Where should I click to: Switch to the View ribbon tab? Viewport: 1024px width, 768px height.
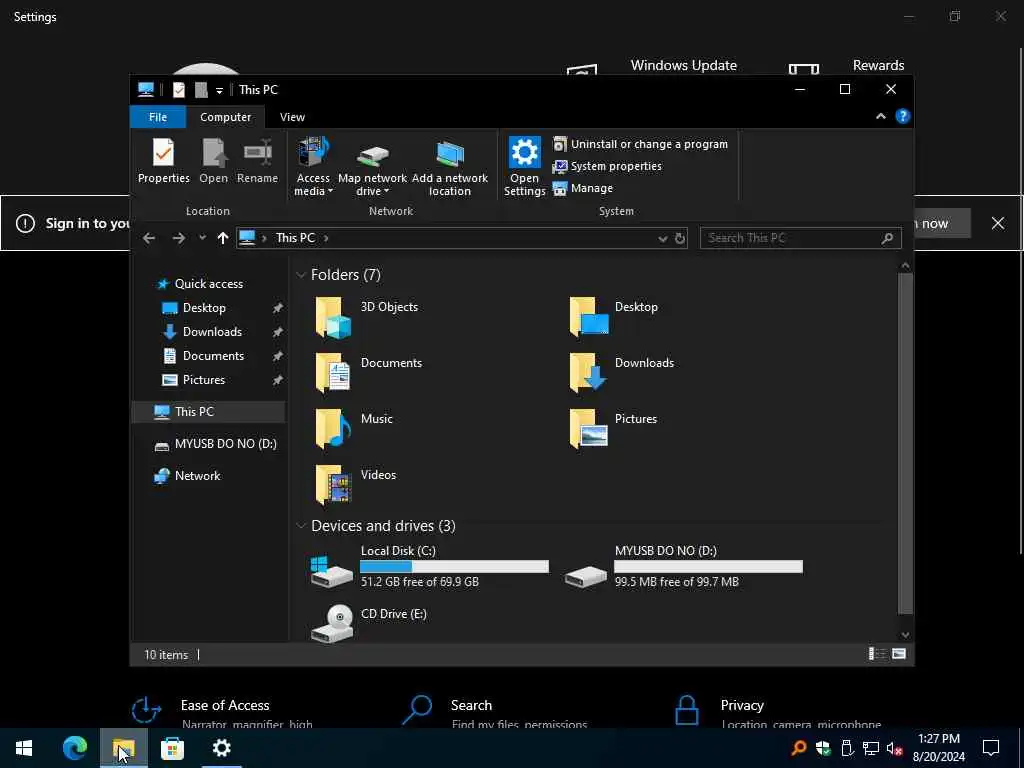[292, 117]
